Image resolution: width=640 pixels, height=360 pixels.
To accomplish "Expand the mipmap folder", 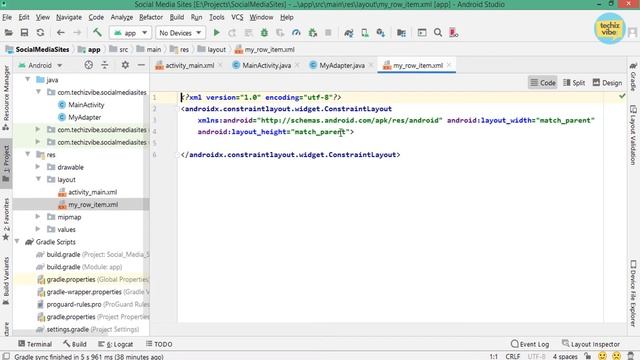I will coord(38,217).
